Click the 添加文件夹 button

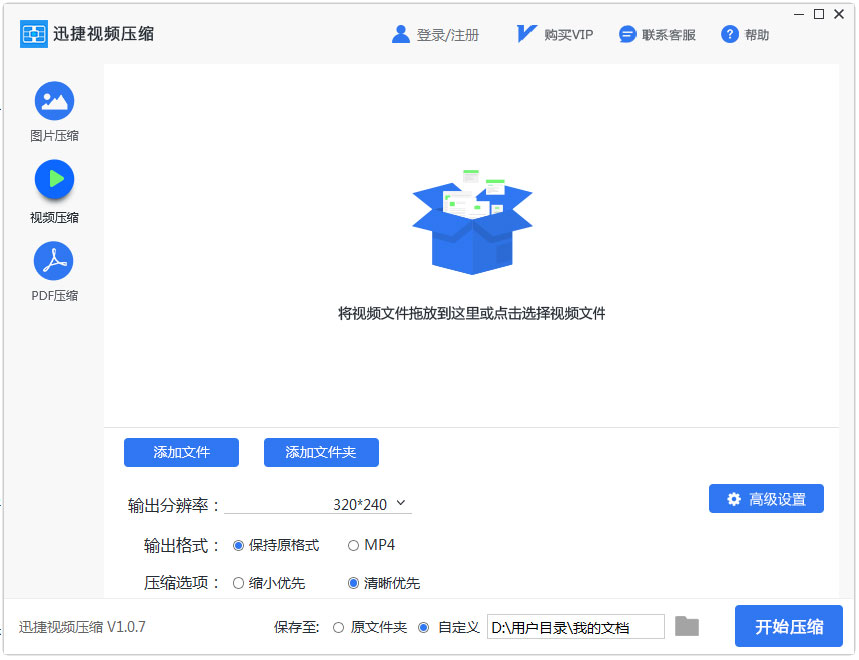pos(319,452)
